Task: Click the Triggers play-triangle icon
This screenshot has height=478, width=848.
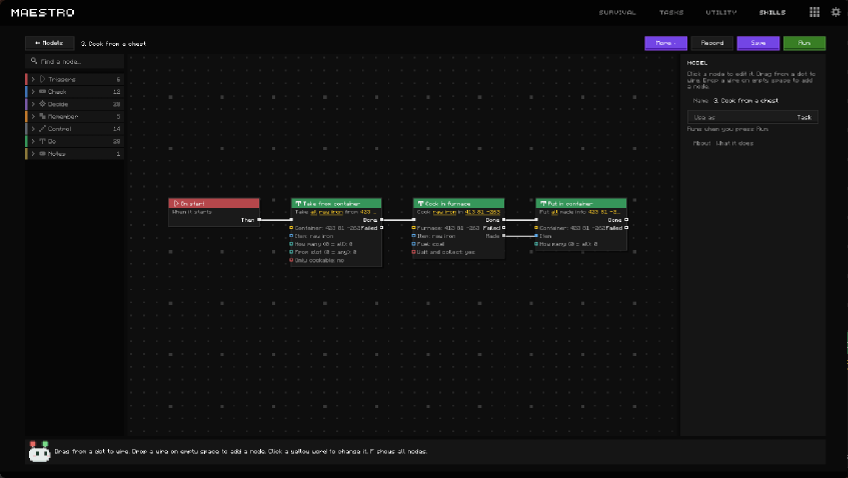Action: [42, 79]
